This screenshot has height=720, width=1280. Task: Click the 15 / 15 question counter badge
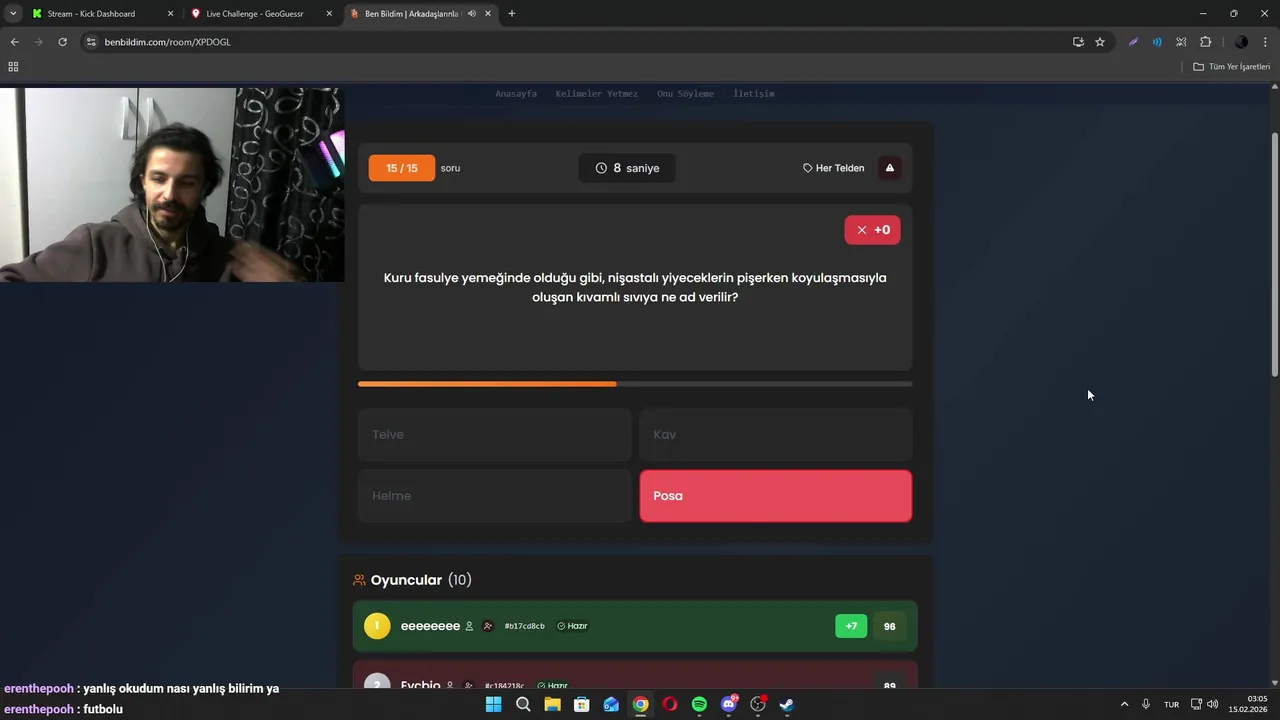tap(402, 168)
